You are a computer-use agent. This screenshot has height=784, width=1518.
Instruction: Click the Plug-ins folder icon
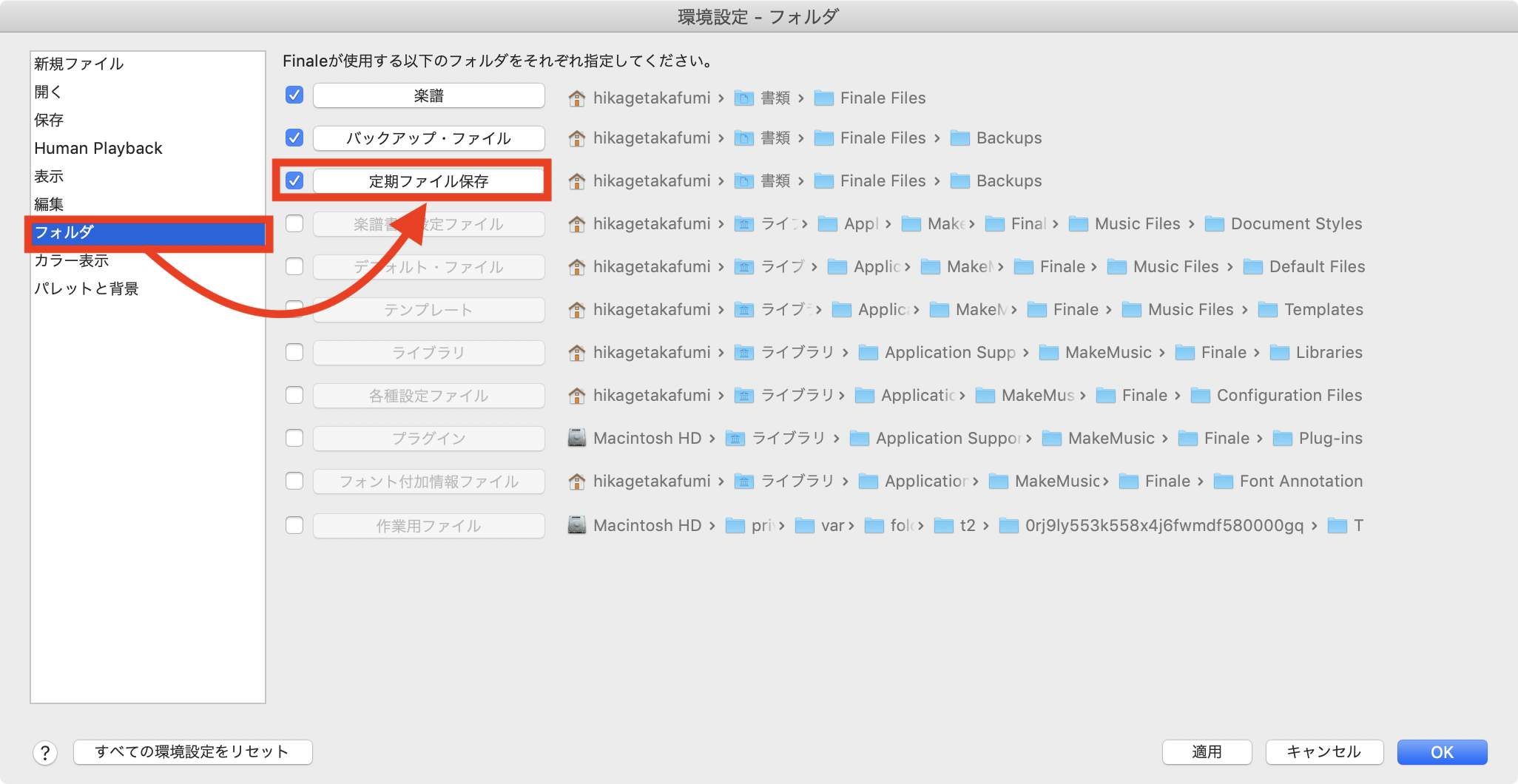click(1282, 439)
